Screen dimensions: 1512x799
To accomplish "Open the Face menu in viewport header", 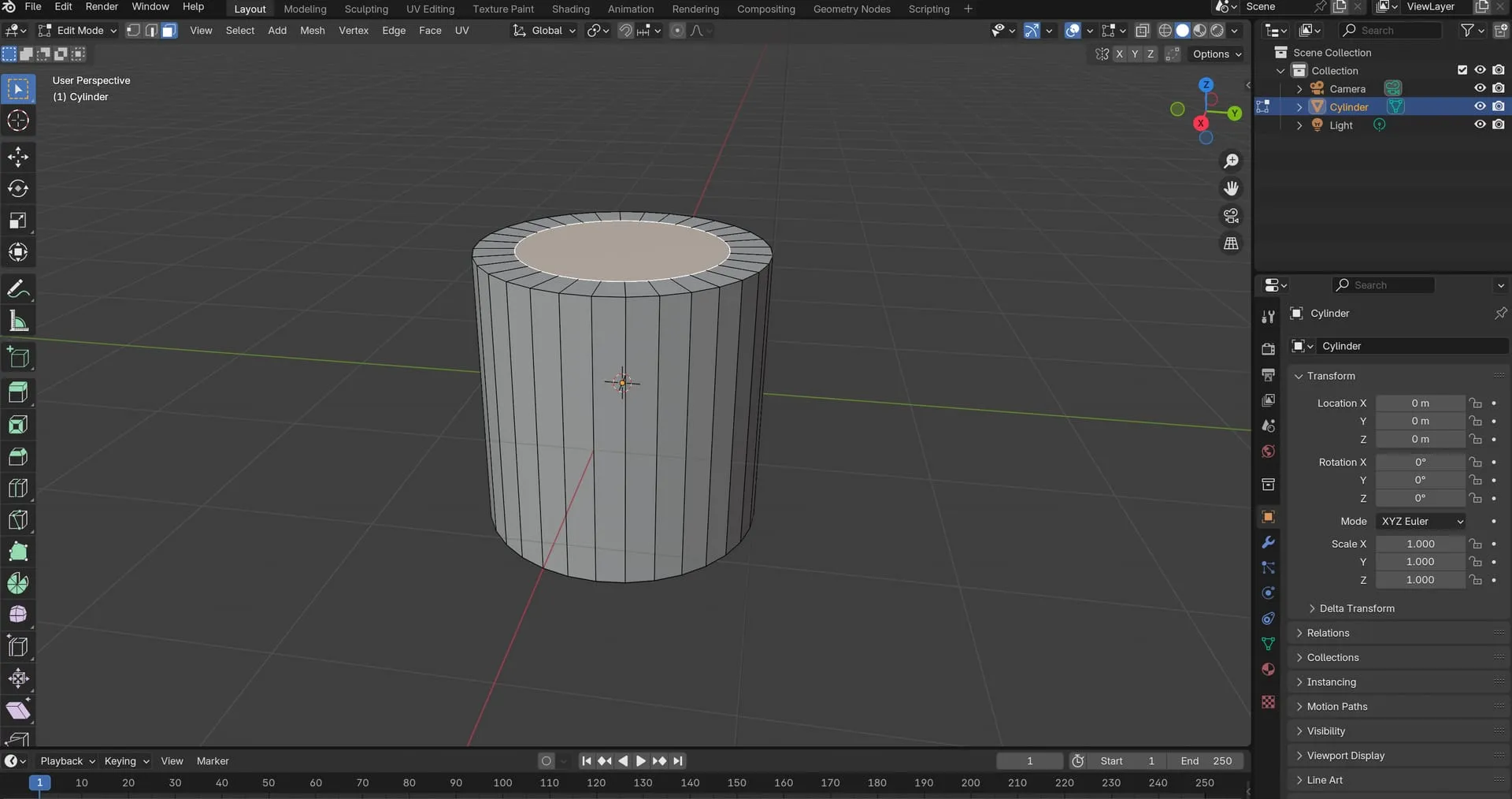I will coord(430,31).
